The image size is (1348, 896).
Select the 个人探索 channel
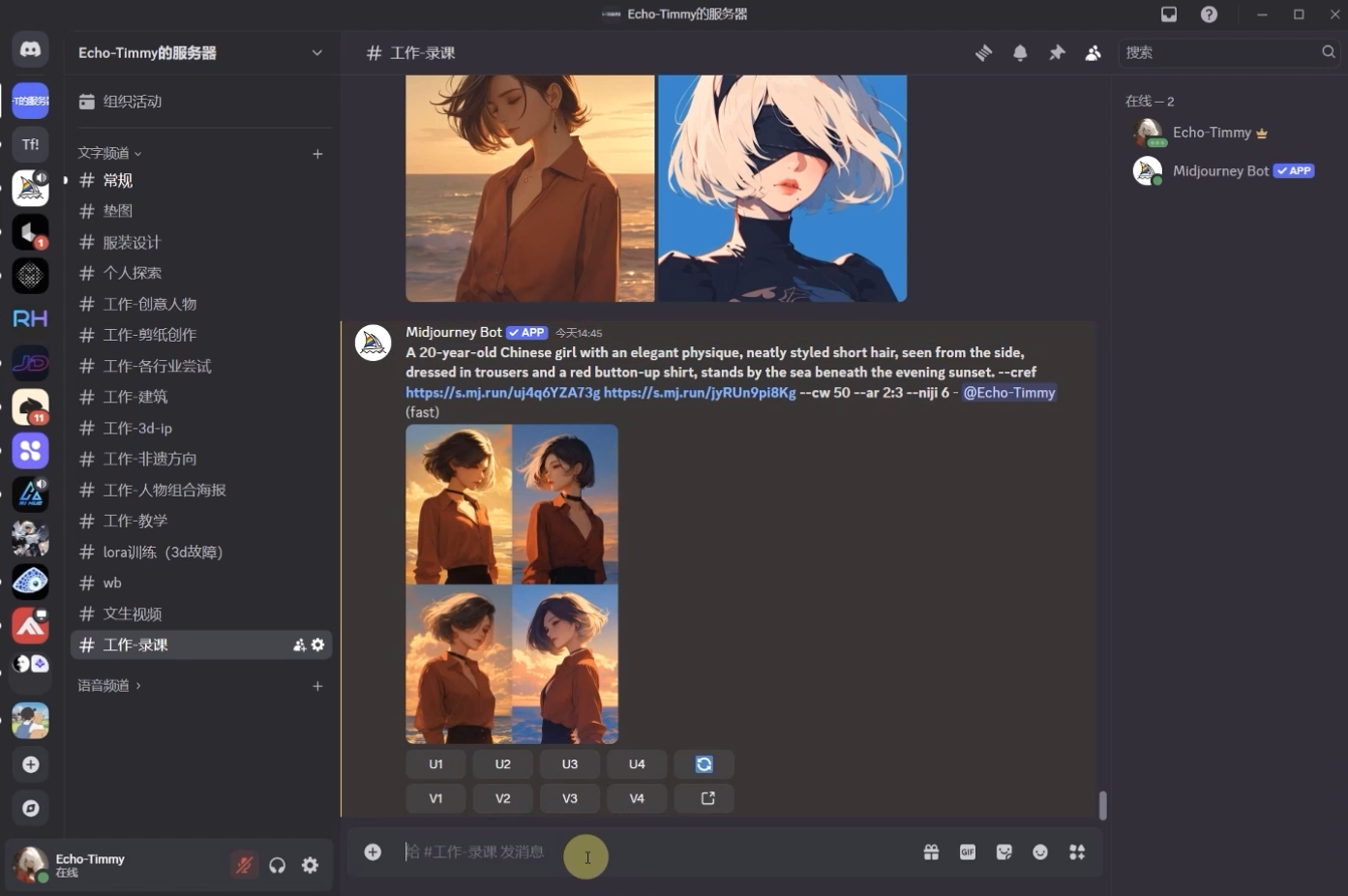(201, 273)
